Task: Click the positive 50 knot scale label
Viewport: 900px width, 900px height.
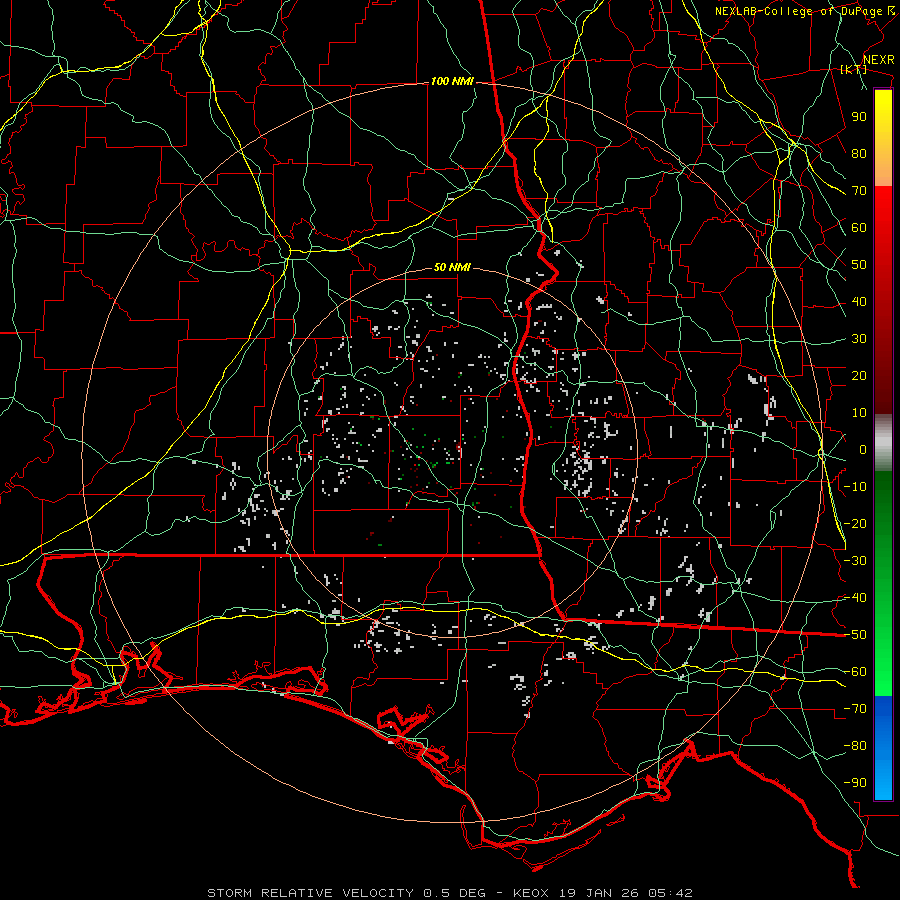Action: [859, 265]
